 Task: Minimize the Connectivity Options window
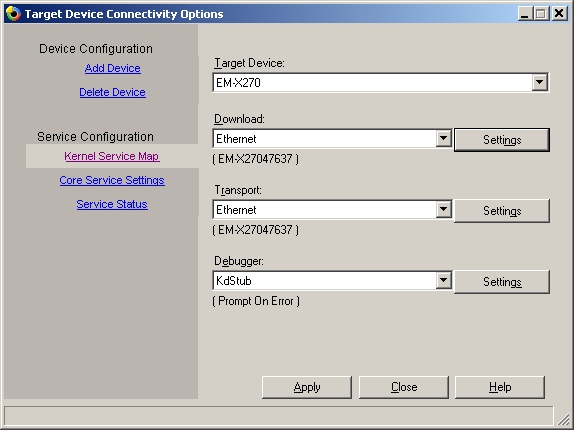click(x=525, y=14)
